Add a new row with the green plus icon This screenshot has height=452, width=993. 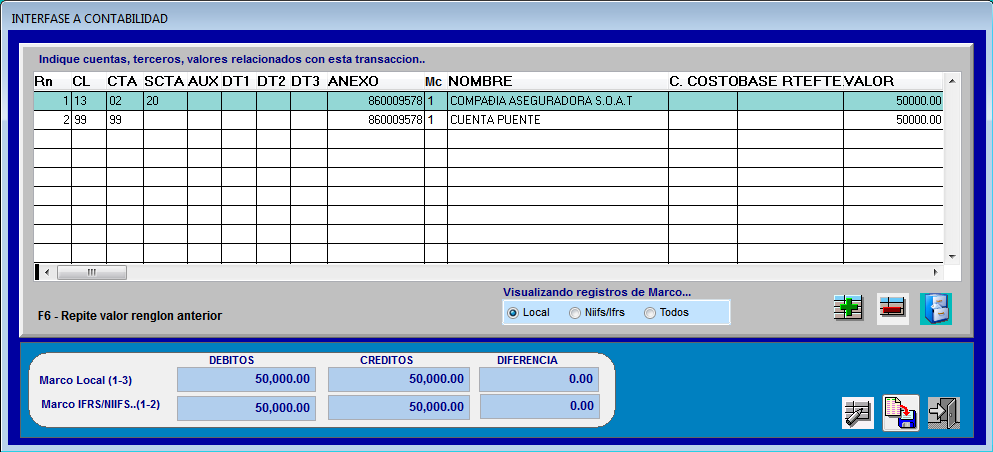(849, 310)
